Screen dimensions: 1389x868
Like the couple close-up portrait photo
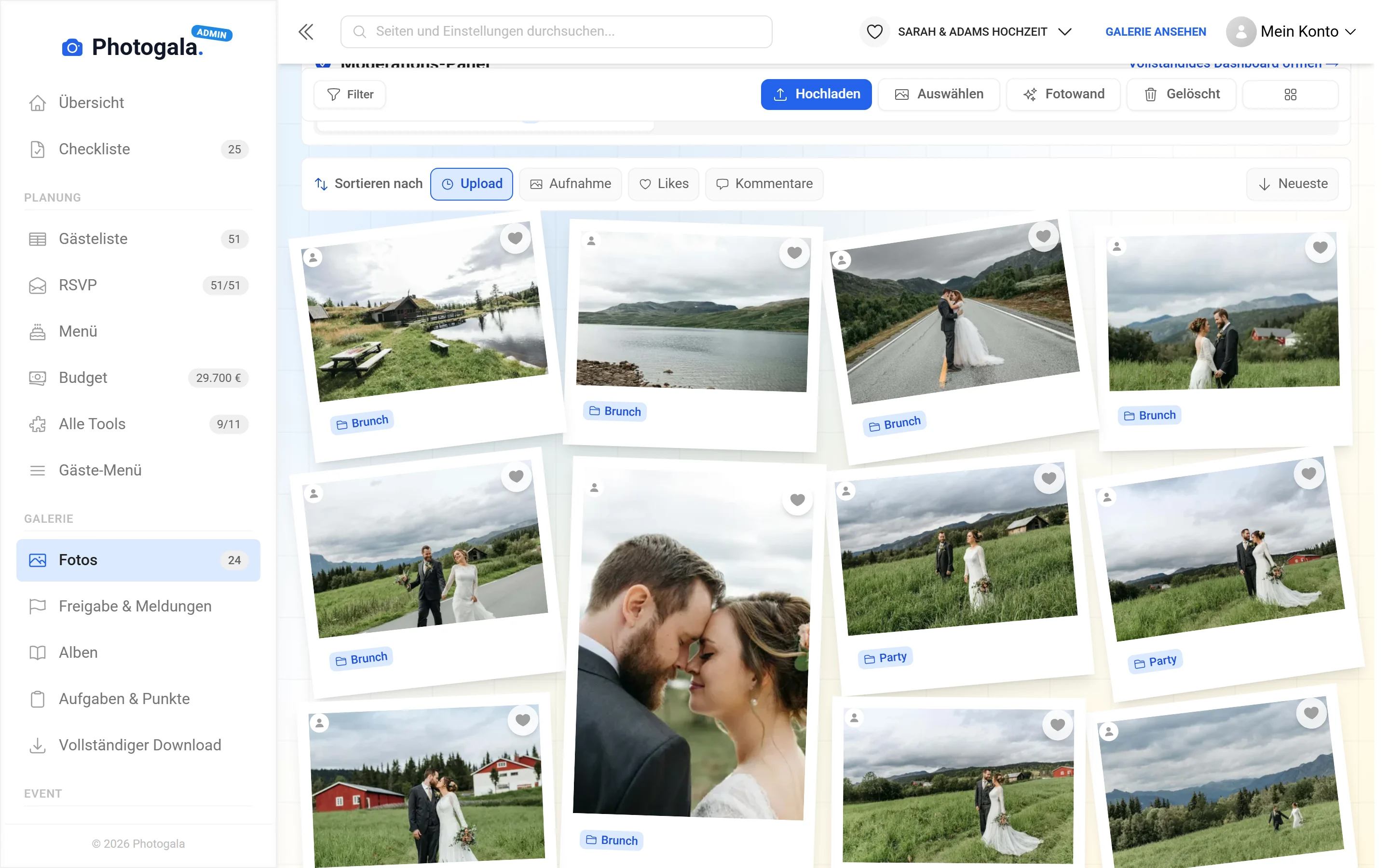click(x=797, y=500)
